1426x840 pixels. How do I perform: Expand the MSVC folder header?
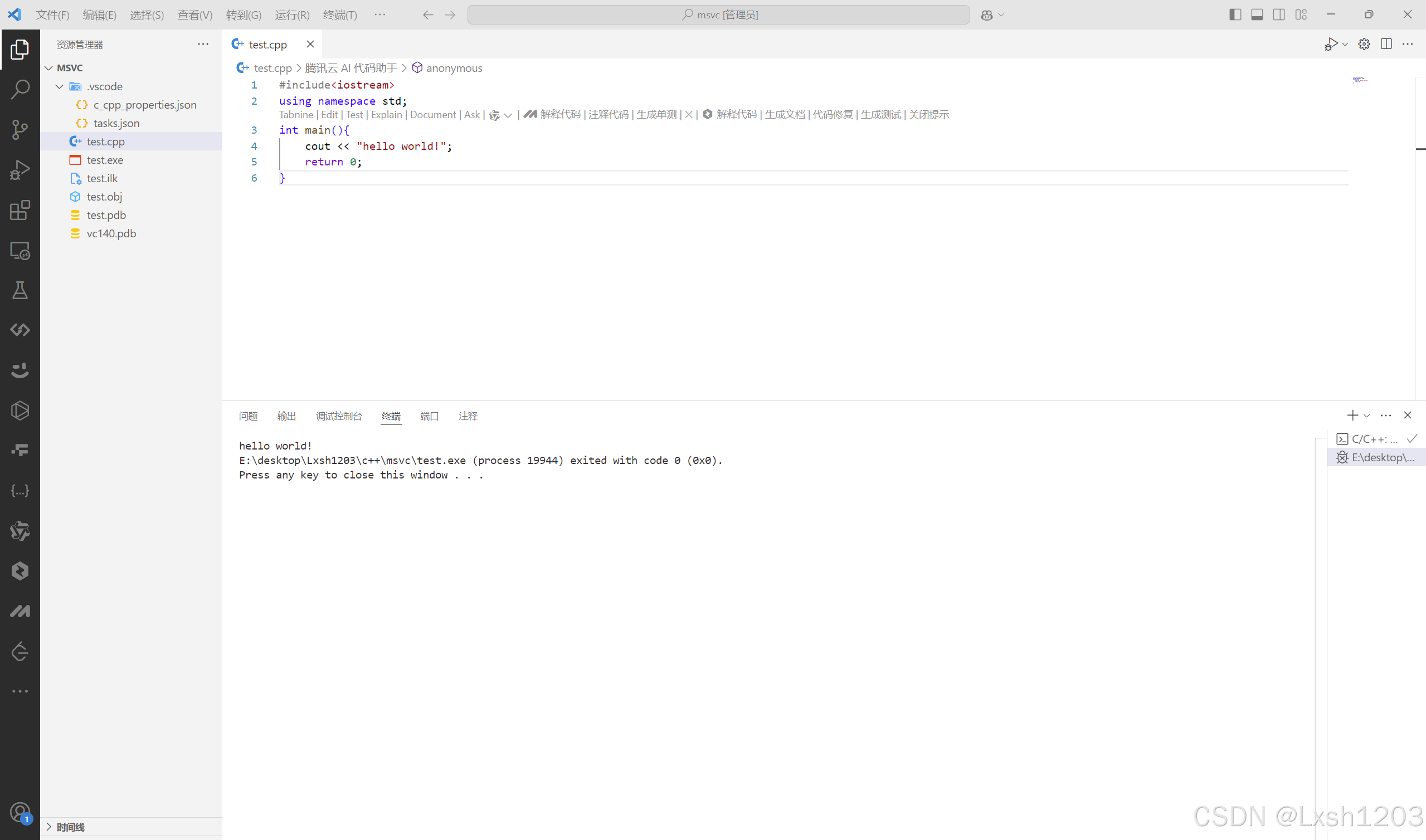tap(71, 67)
